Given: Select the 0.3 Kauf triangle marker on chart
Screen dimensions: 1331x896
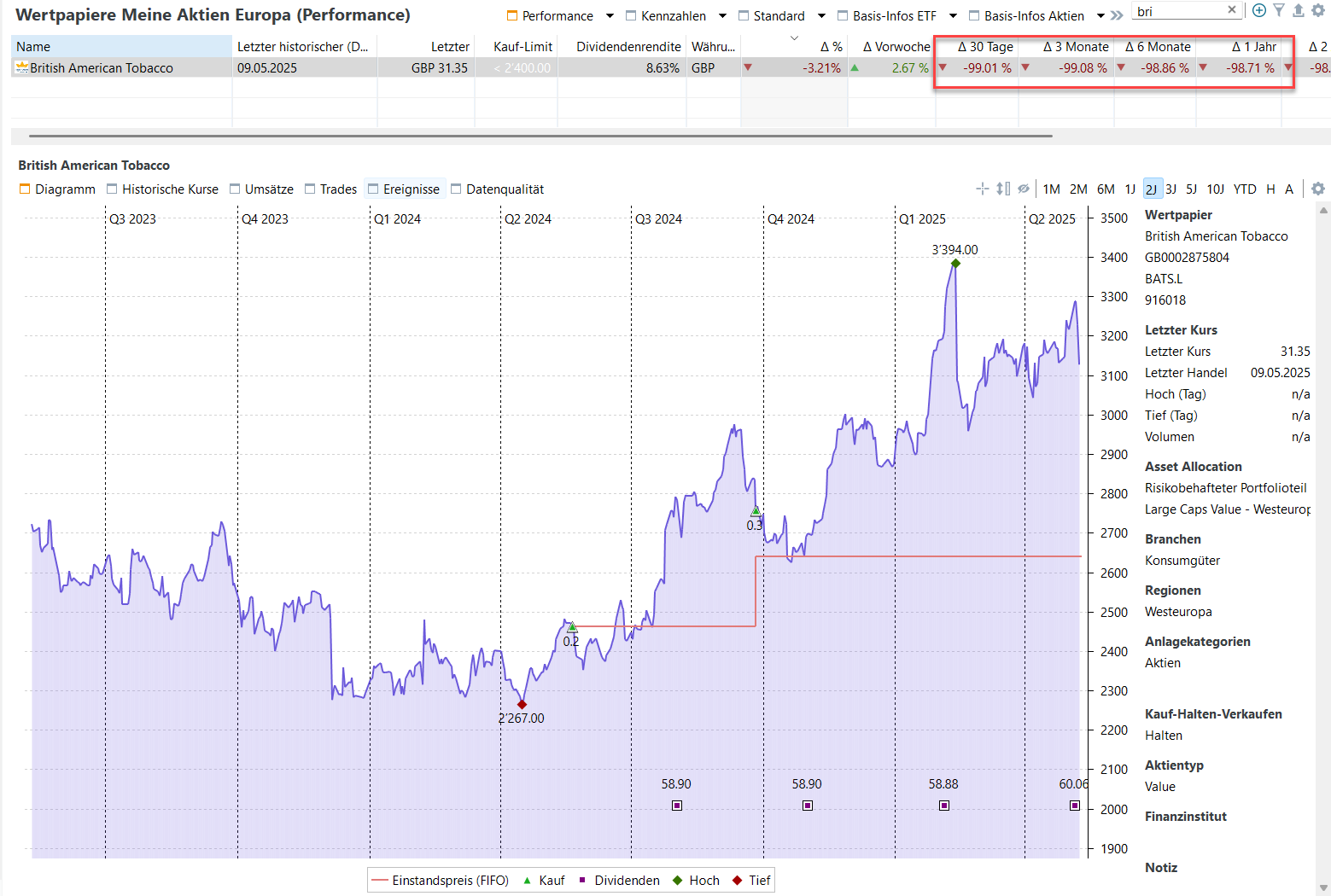Looking at the screenshot, I should 756,511.
